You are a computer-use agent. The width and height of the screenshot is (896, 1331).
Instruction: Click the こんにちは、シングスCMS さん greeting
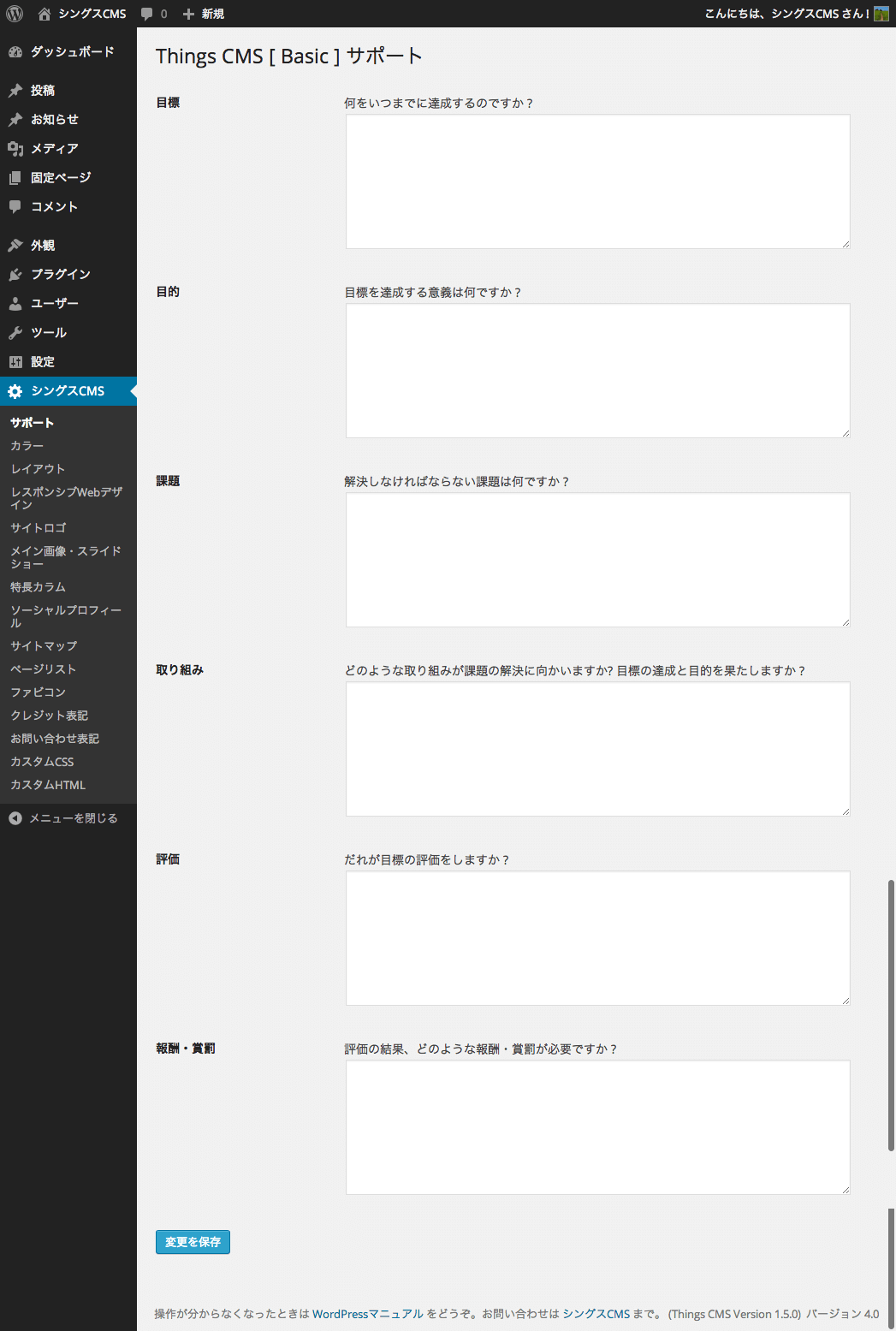tap(786, 14)
